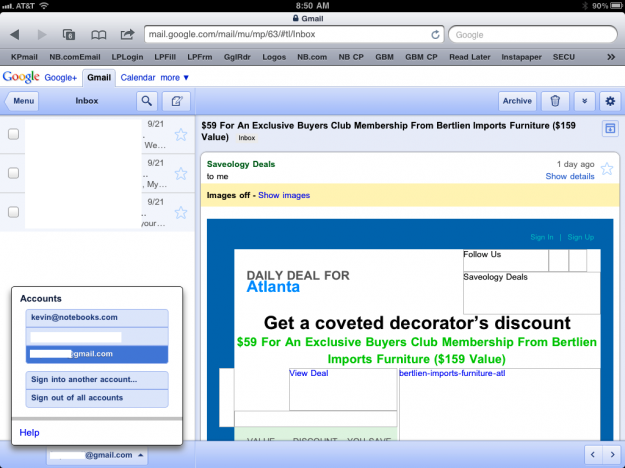Open the LPFrm bookmark
This screenshot has width=625, height=468.
coord(200,57)
